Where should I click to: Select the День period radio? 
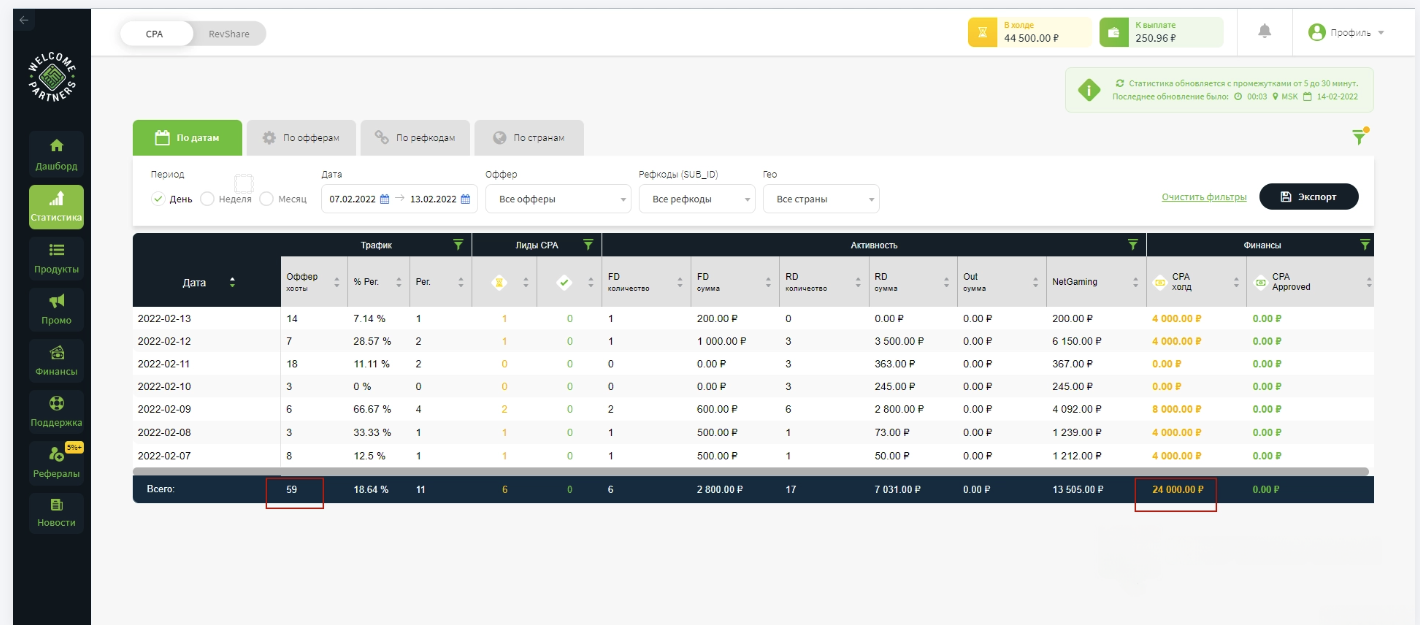pos(158,199)
